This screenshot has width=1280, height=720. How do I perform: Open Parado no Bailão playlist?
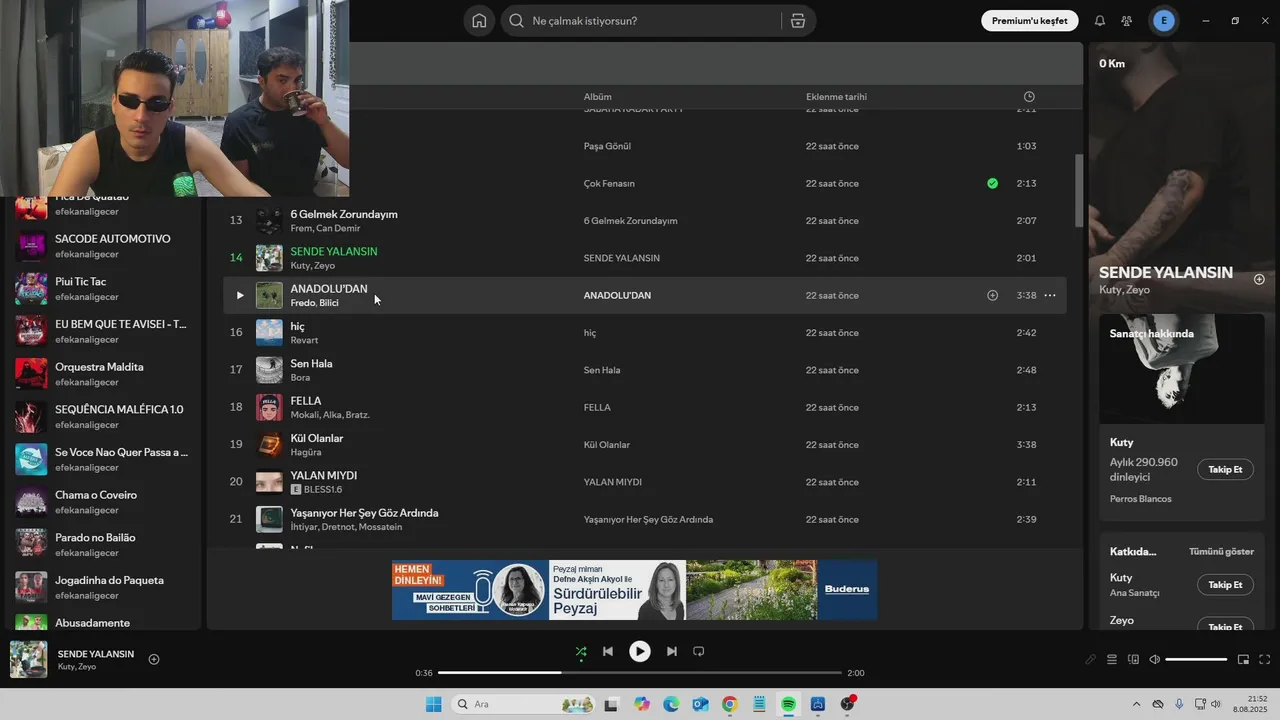coord(105,545)
